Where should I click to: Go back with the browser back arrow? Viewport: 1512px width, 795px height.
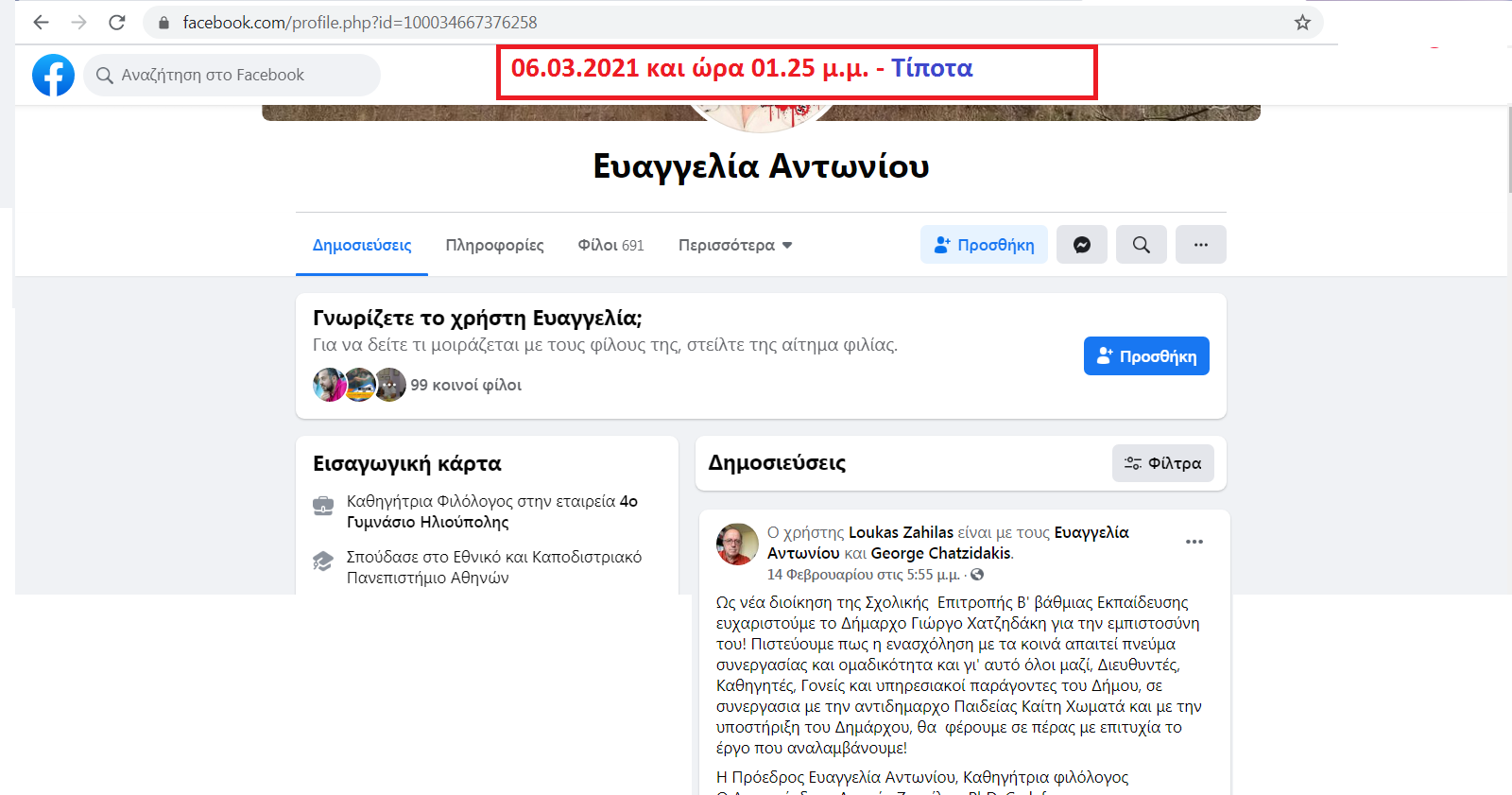point(41,22)
